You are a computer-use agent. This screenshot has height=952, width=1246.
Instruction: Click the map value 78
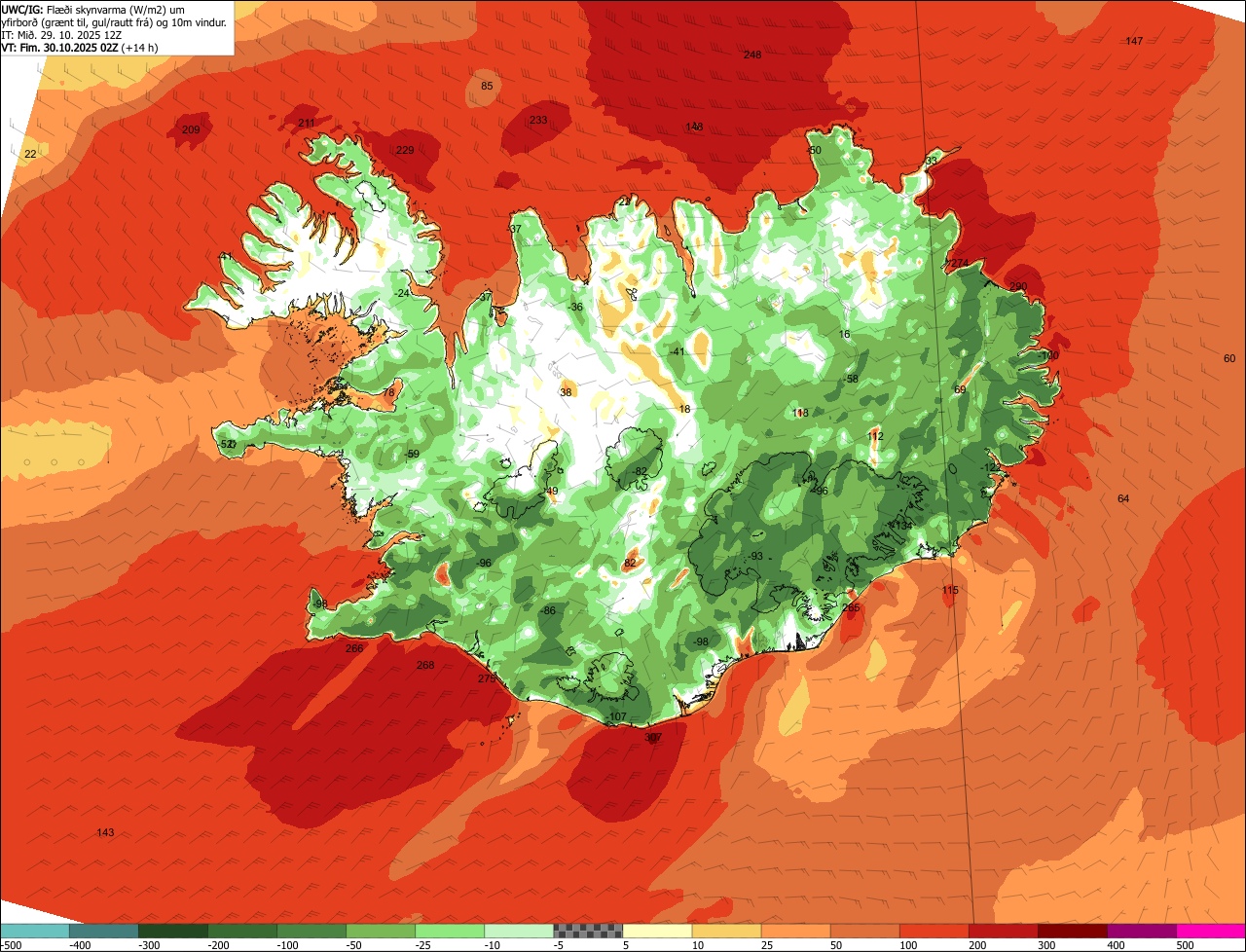pos(388,392)
